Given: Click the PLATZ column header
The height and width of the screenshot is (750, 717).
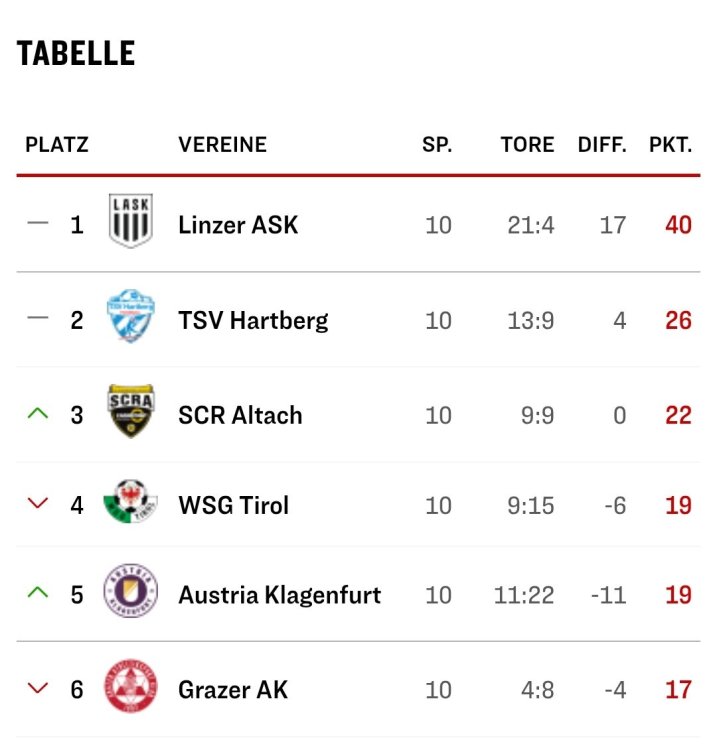Looking at the screenshot, I should click(x=57, y=145).
